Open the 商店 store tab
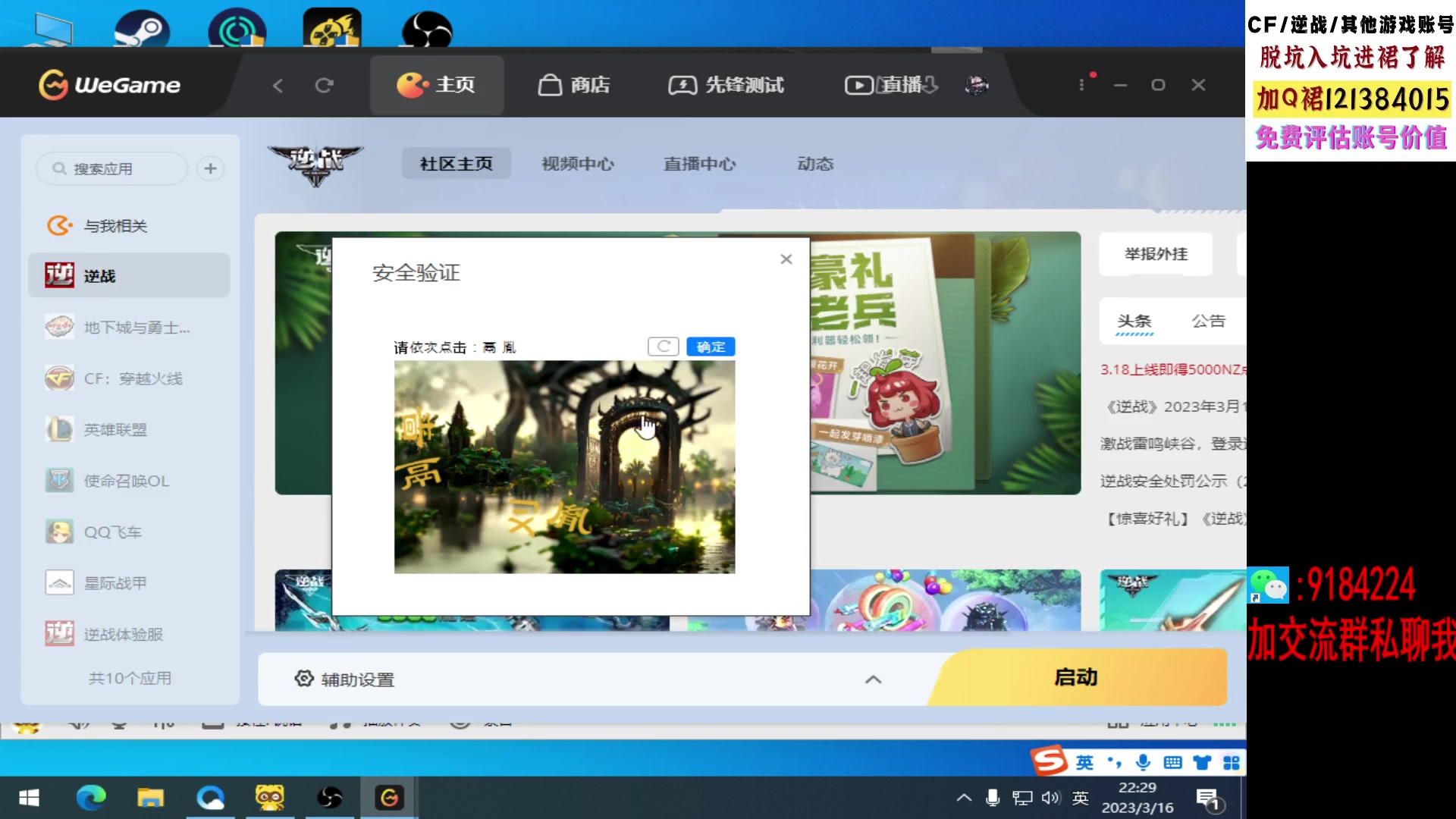 pyautogui.click(x=574, y=85)
